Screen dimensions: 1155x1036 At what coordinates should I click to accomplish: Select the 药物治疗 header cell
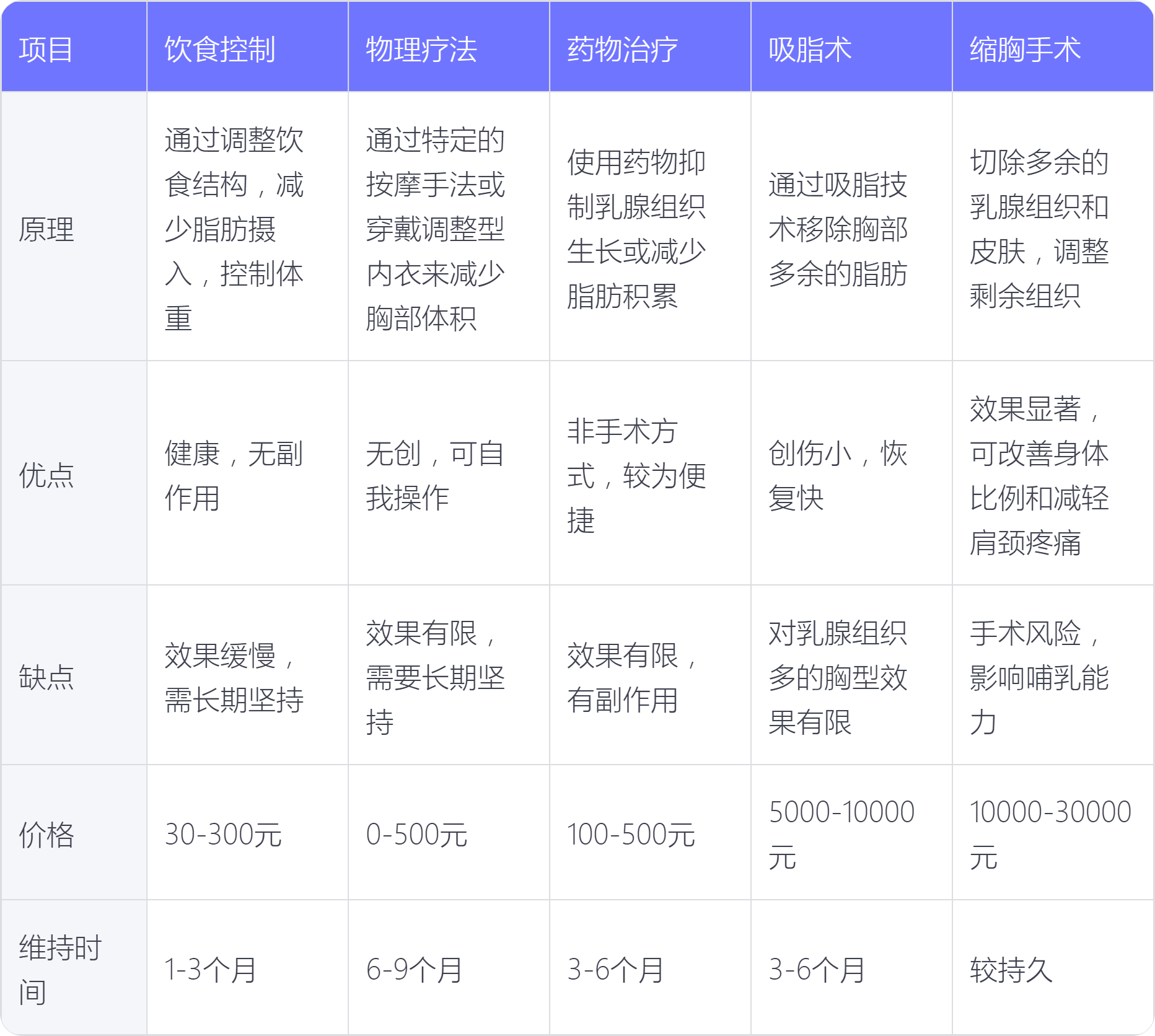tap(623, 50)
